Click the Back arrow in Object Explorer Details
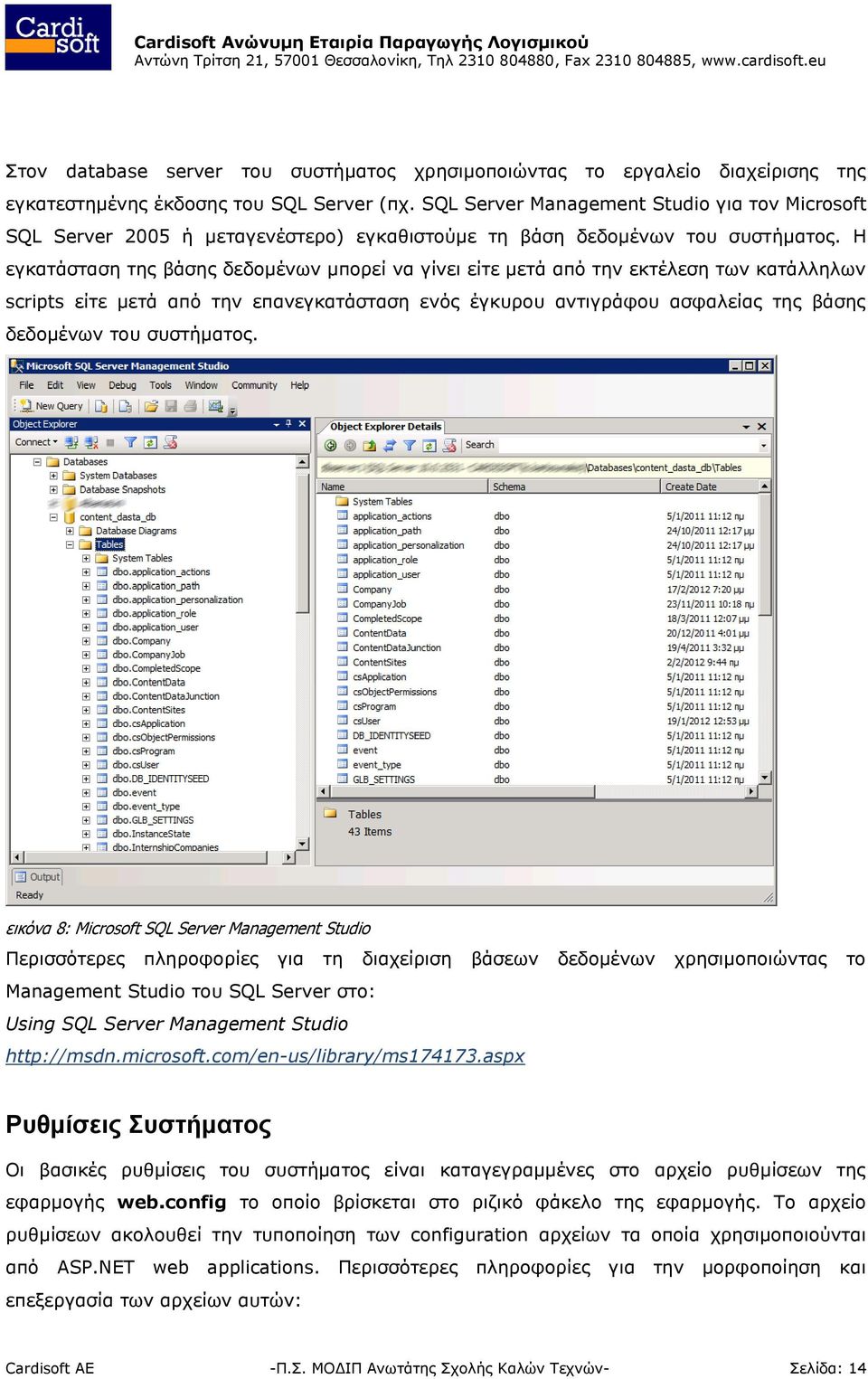The image size is (868, 1379). pos(331,445)
